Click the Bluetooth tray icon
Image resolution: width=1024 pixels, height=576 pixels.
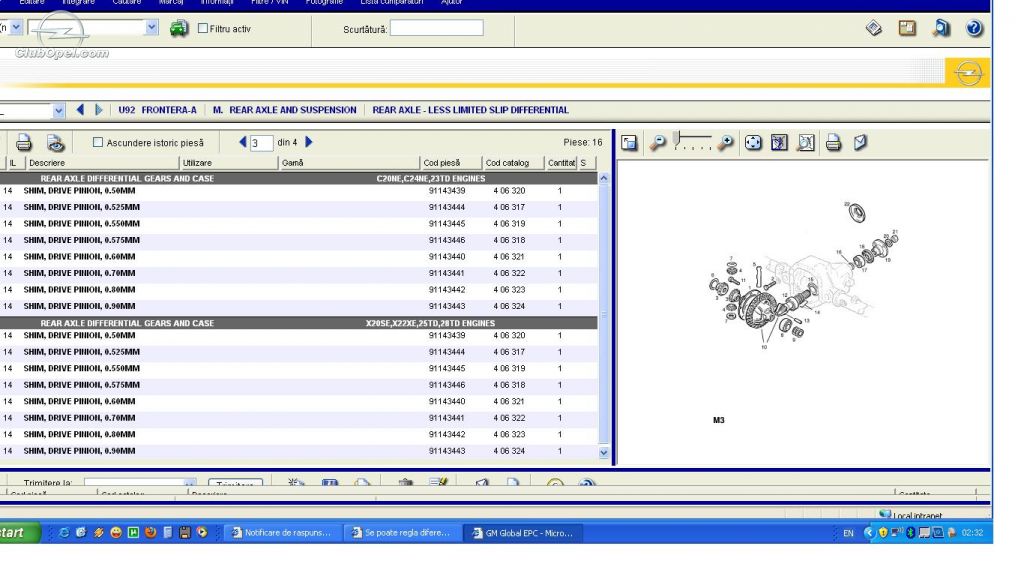pos(910,533)
